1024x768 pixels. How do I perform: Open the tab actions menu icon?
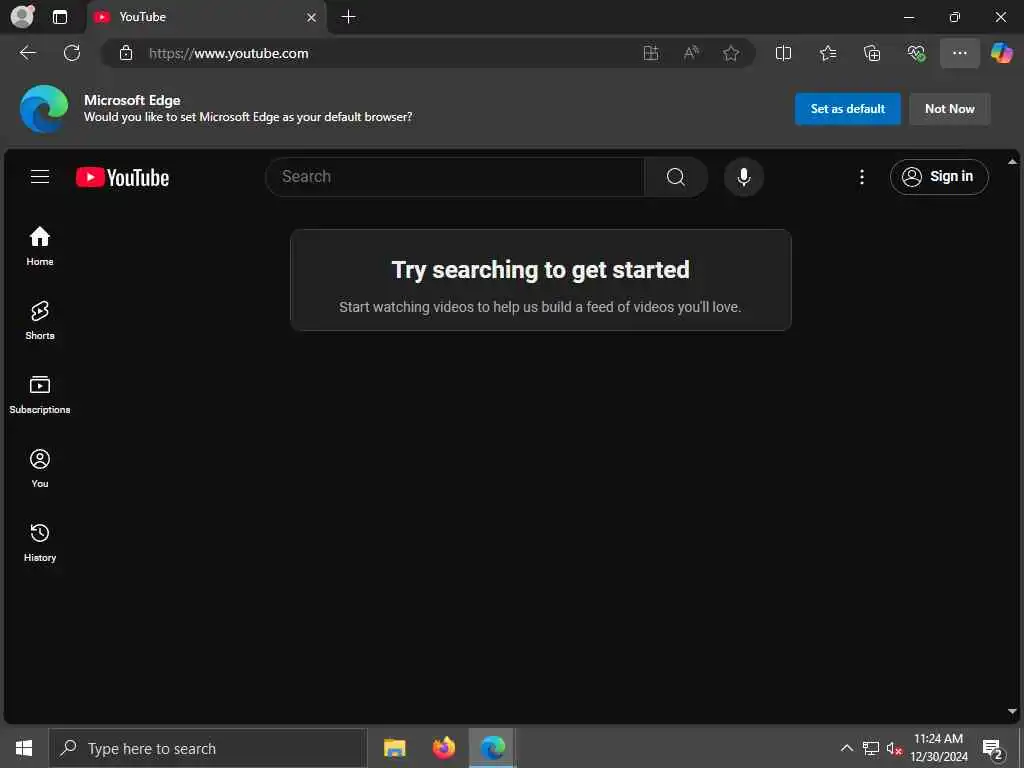point(60,17)
